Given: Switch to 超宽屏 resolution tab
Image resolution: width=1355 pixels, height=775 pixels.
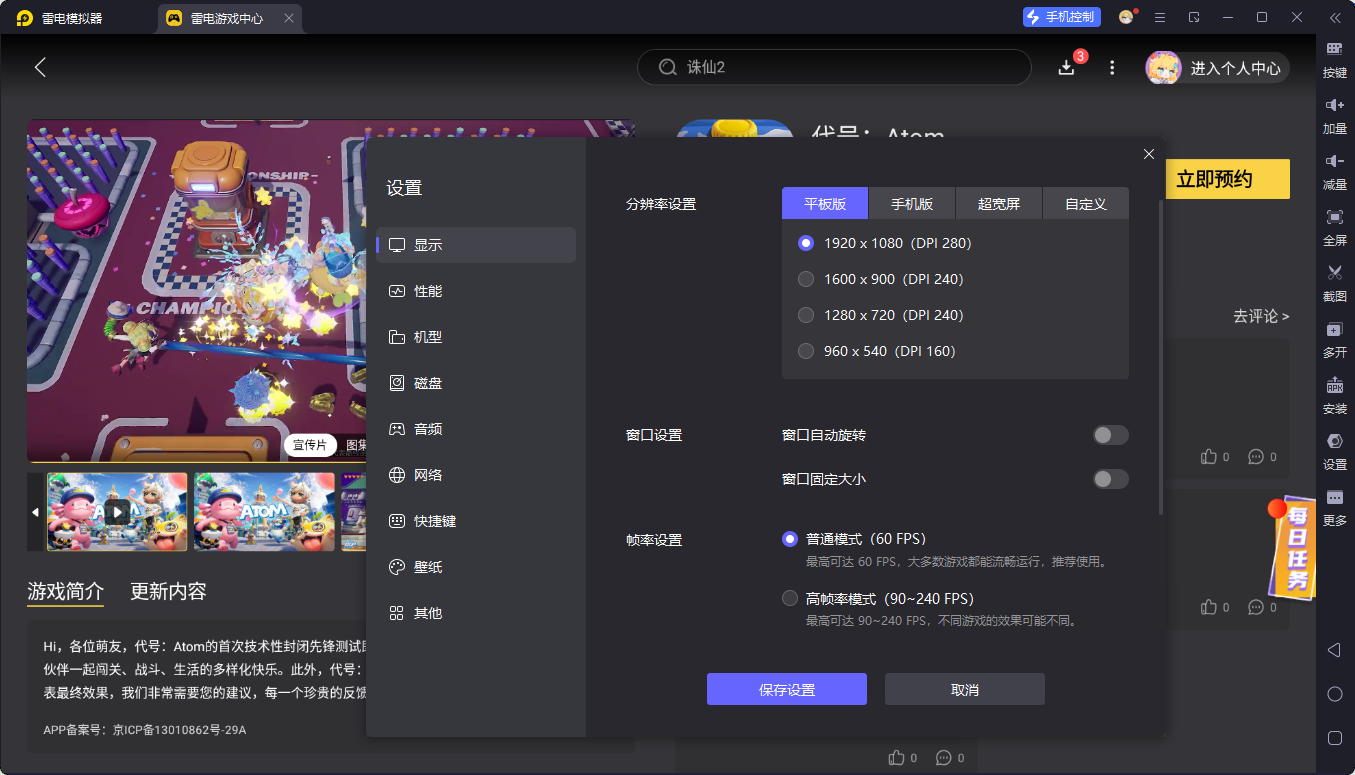Looking at the screenshot, I should pyautogui.click(x=999, y=203).
